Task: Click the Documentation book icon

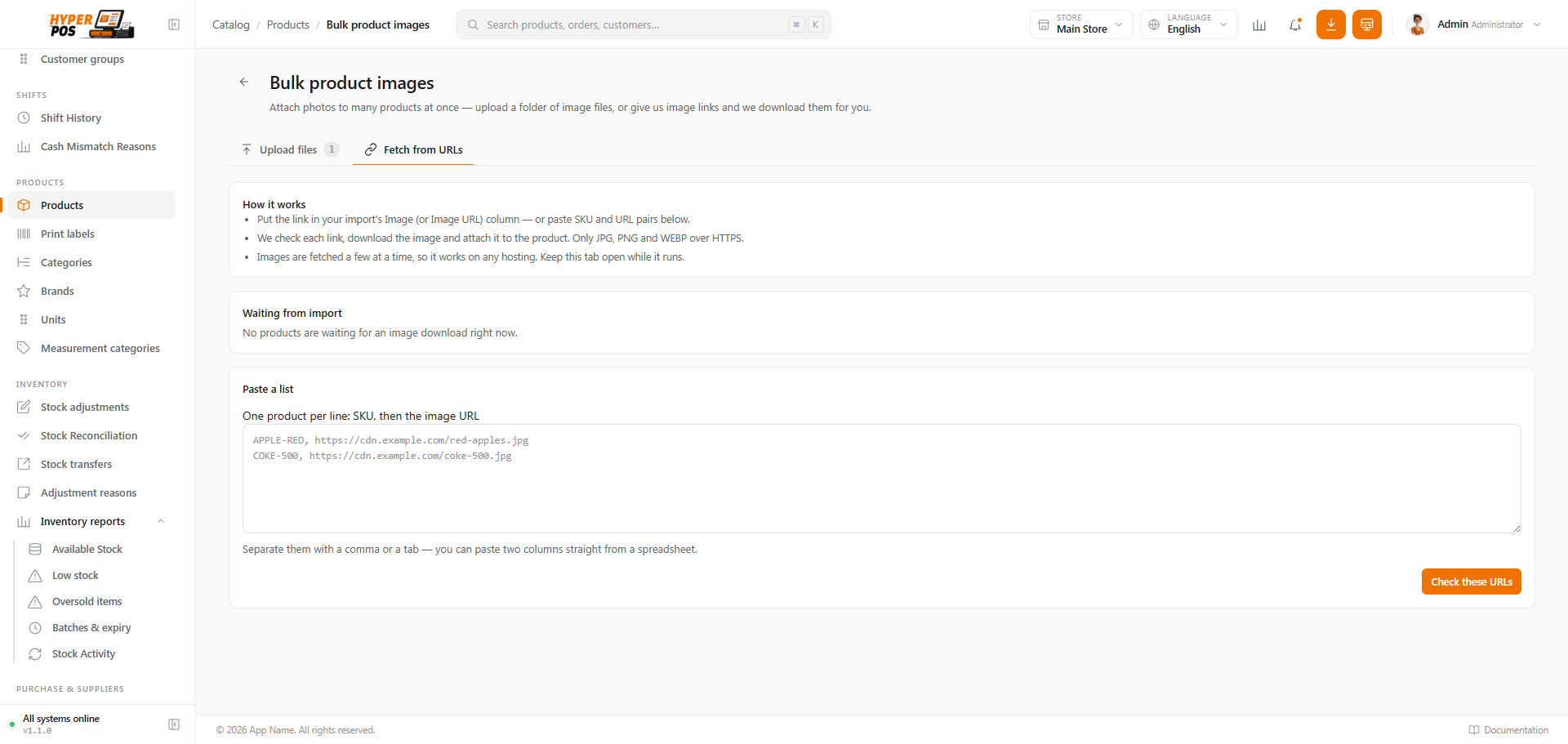Action: click(1474, 730)
